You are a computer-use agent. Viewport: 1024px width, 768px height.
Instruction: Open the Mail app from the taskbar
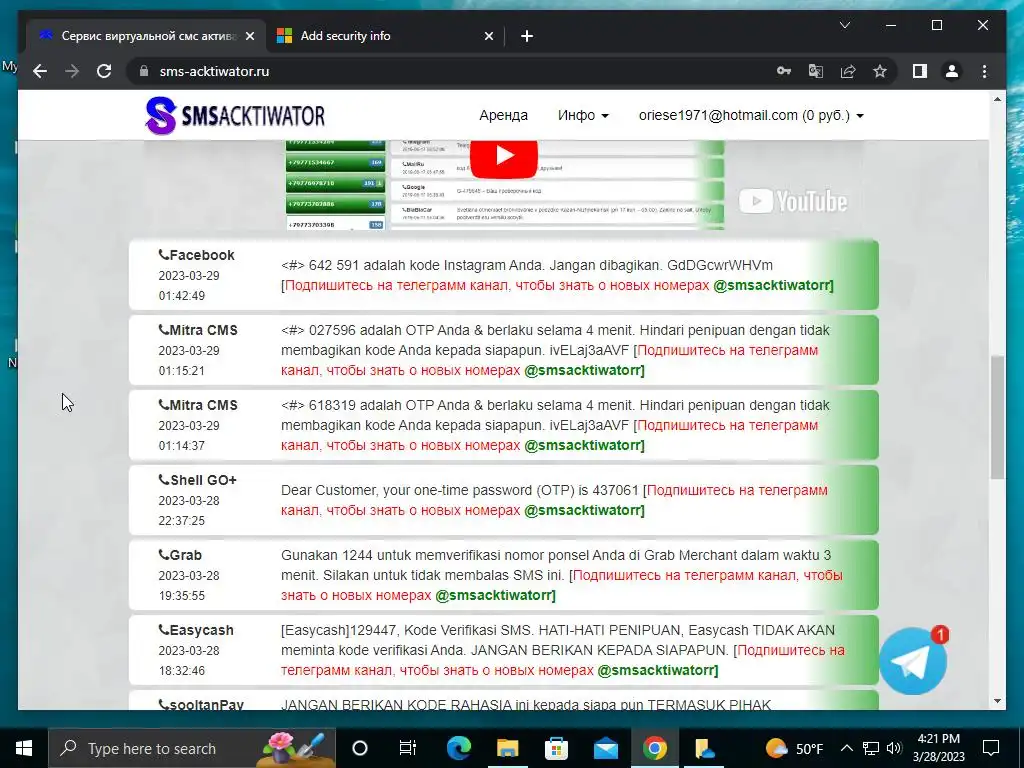pos(605,748)
